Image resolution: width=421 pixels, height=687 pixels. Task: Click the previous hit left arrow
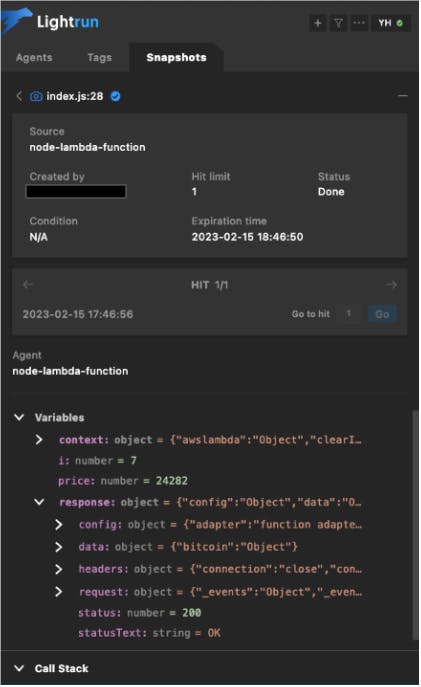point(28,285)
